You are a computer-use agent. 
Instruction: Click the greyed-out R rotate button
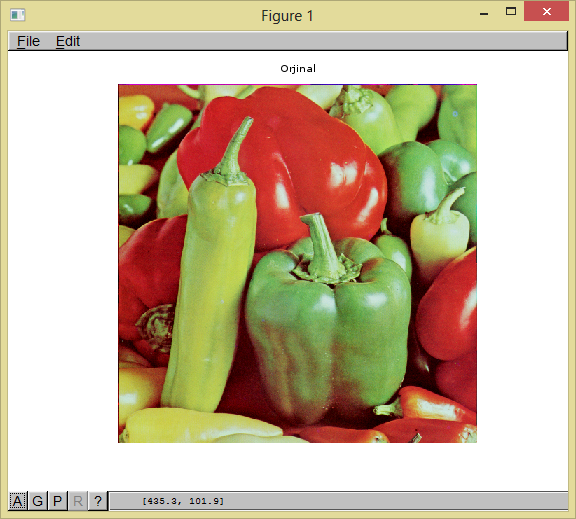pos(78,501)
